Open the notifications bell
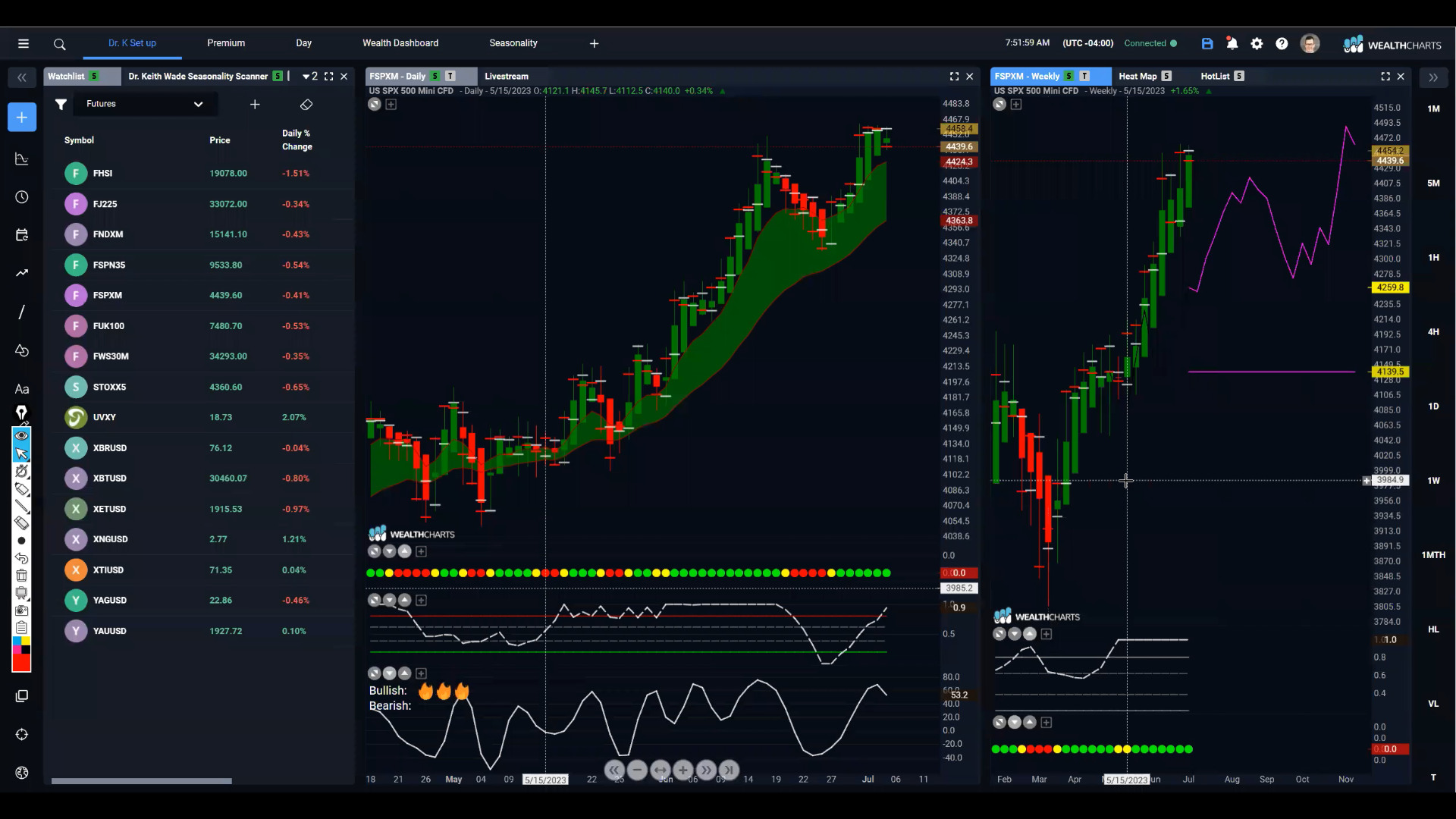Image resolution: width=1456 pixels, height=819 pixels. 1232,44
